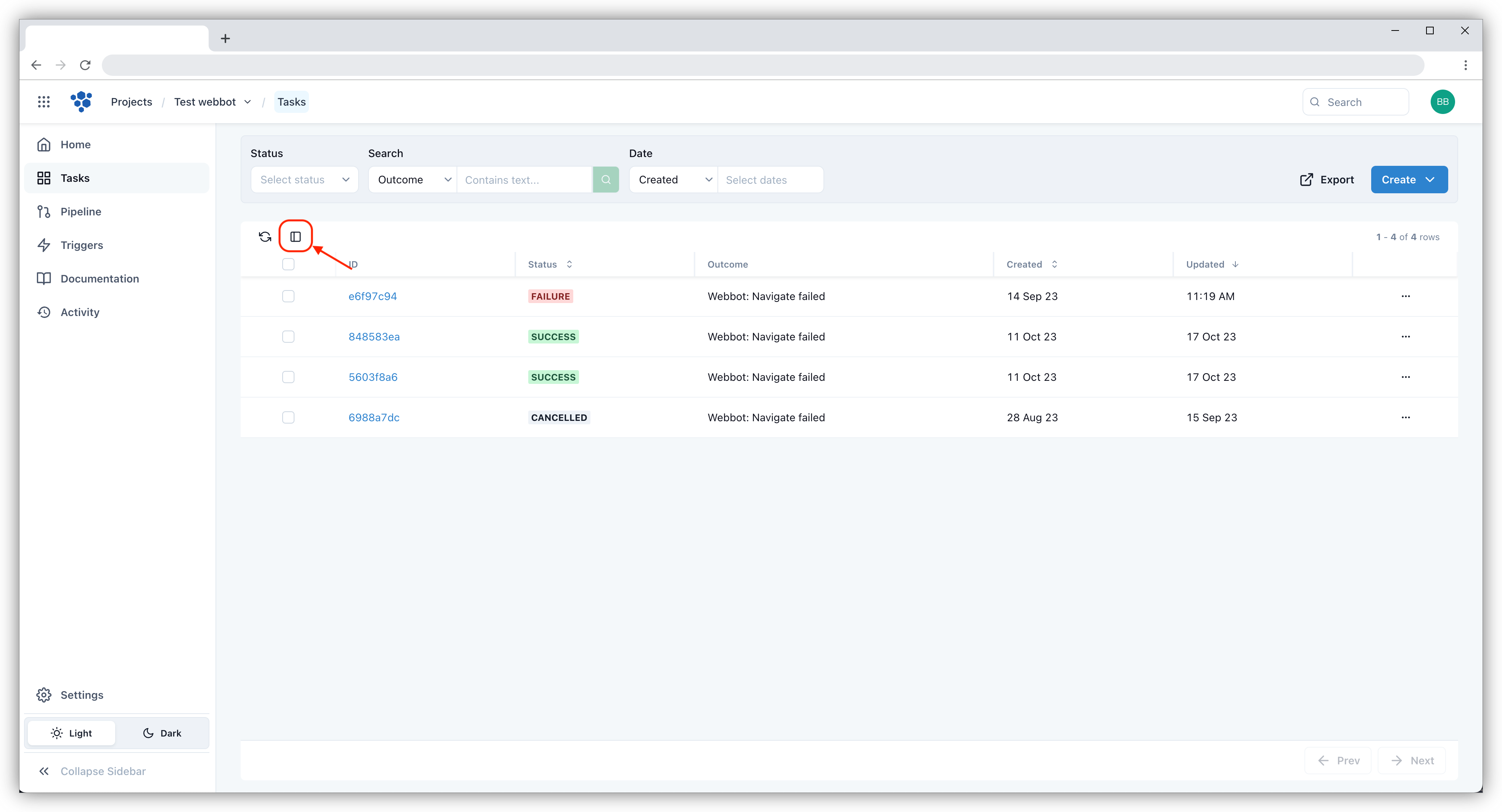The height and width of the screenshot is (812, 1502).
Task: Open task 848583ea detail view
Action: 374,336
